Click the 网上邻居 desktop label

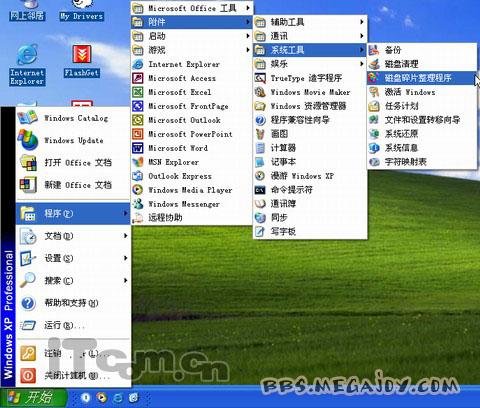27,16
